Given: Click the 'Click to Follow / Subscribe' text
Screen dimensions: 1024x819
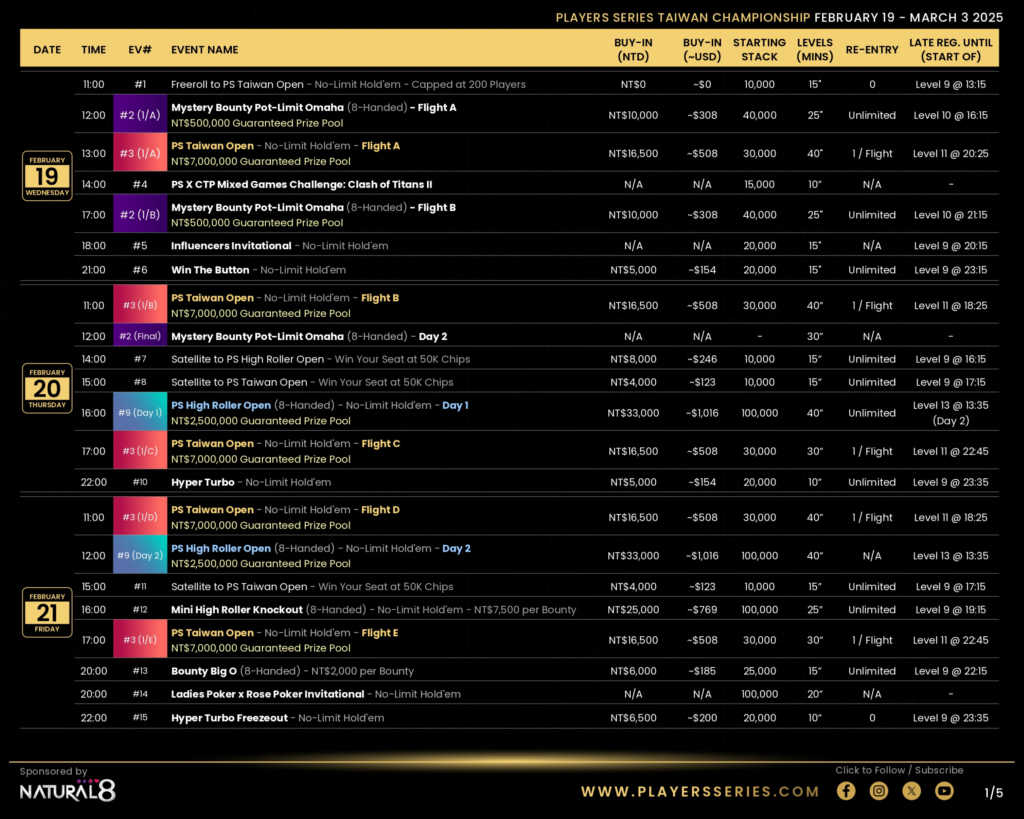Looking at the screenshot, I should coord(899,770).
